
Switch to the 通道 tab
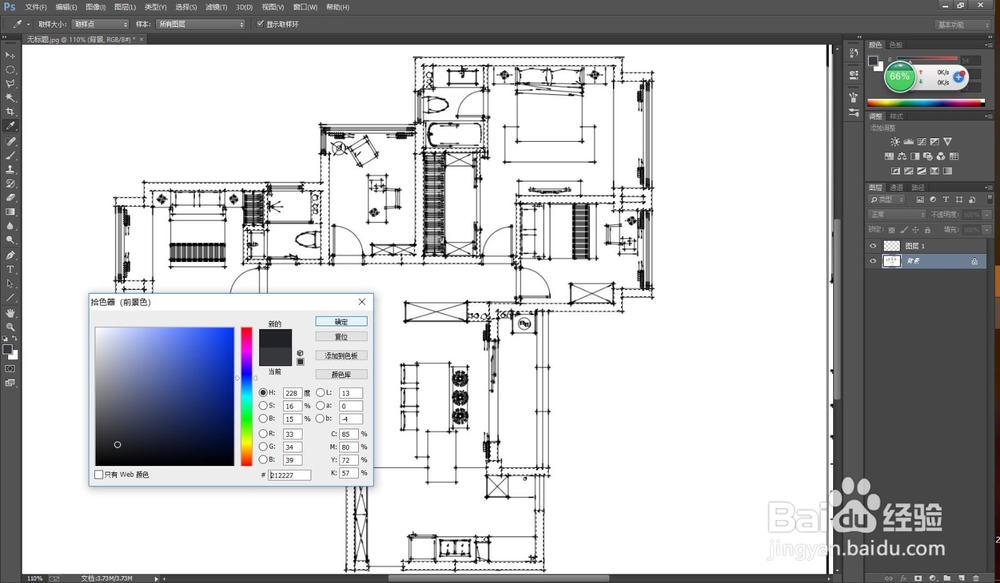pyautogui.click(x=897, y=188)
